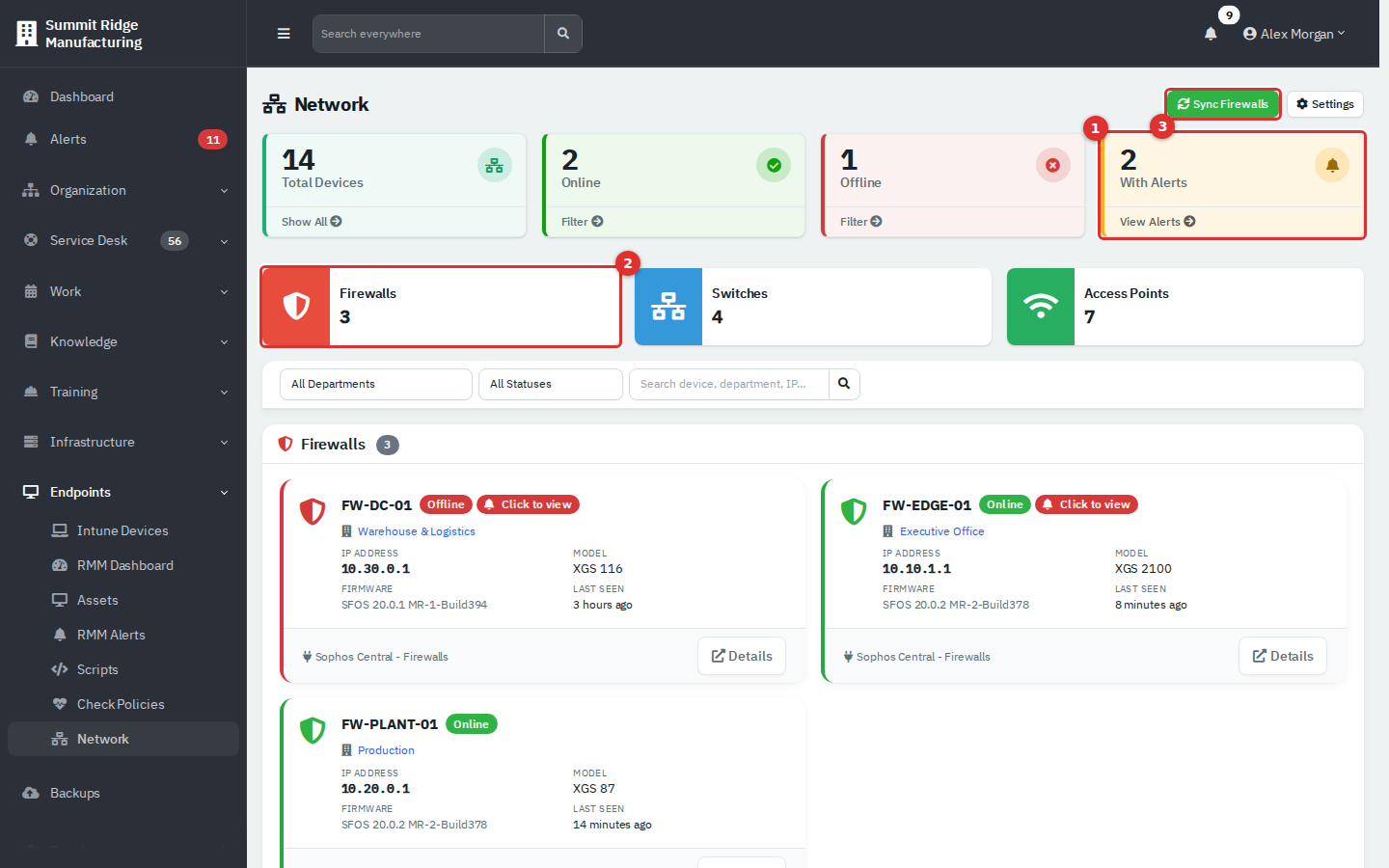Viewport: 1389px width, 868px height.
Task: Open Warehouse & Logistics department link
Action: 417,531
